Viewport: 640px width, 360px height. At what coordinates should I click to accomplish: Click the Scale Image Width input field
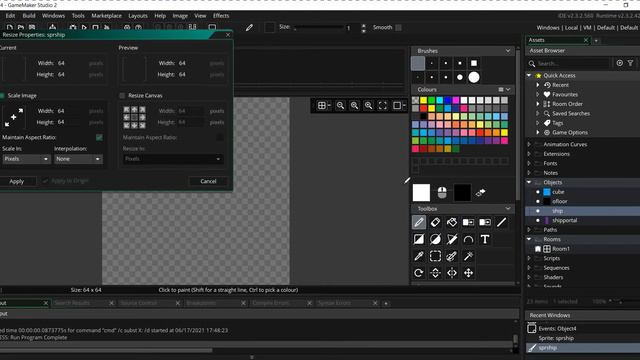[x=69, y=111]
